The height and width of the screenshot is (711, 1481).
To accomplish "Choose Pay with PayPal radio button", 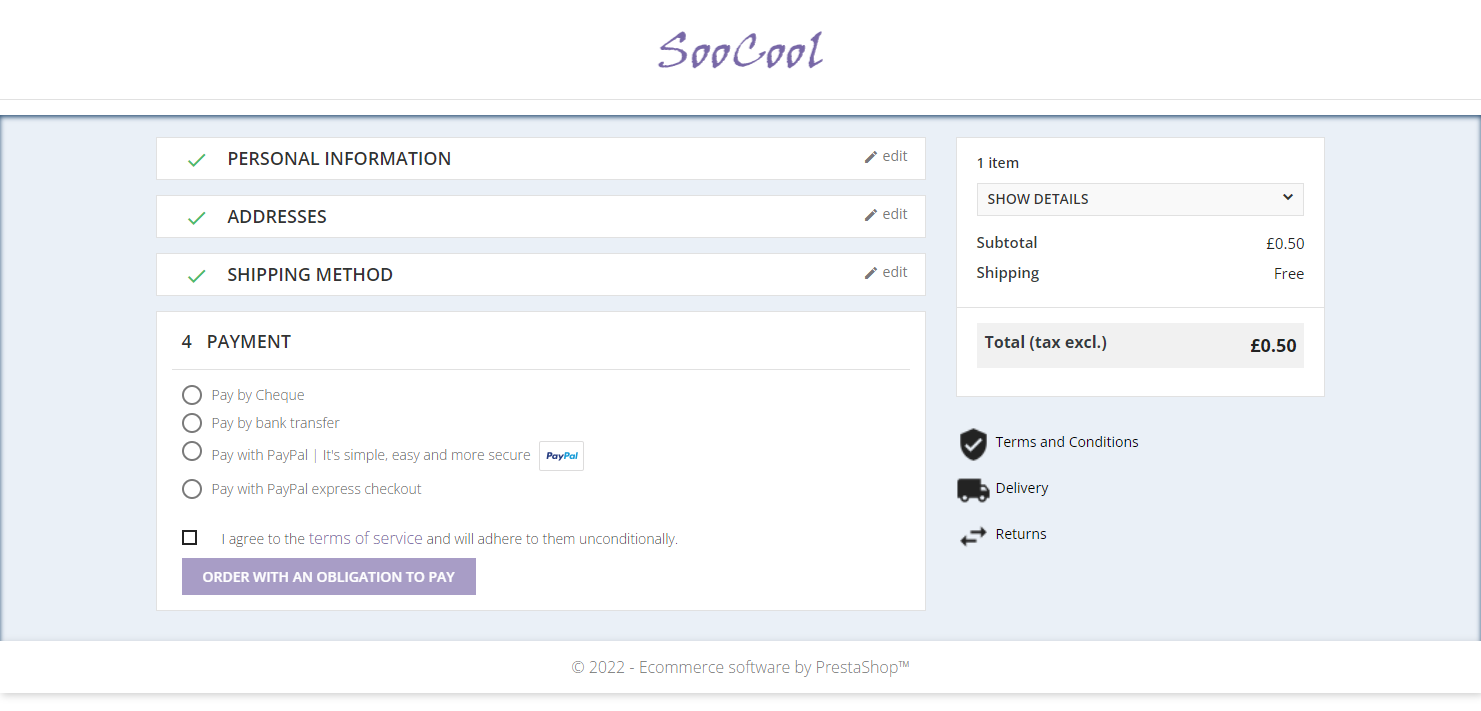I will click(x=192, y=451).
